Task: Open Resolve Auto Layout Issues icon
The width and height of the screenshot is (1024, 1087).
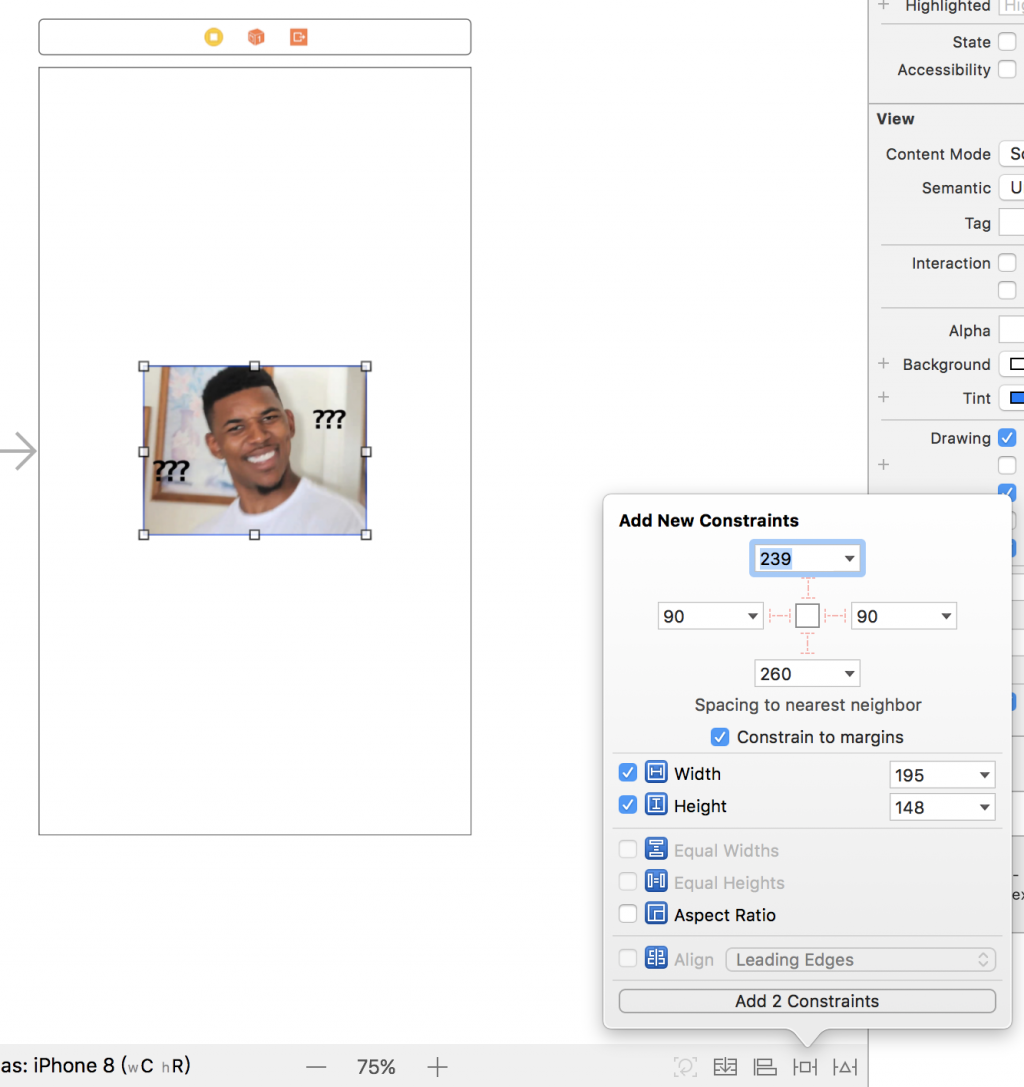Action: coord(845,1066)
